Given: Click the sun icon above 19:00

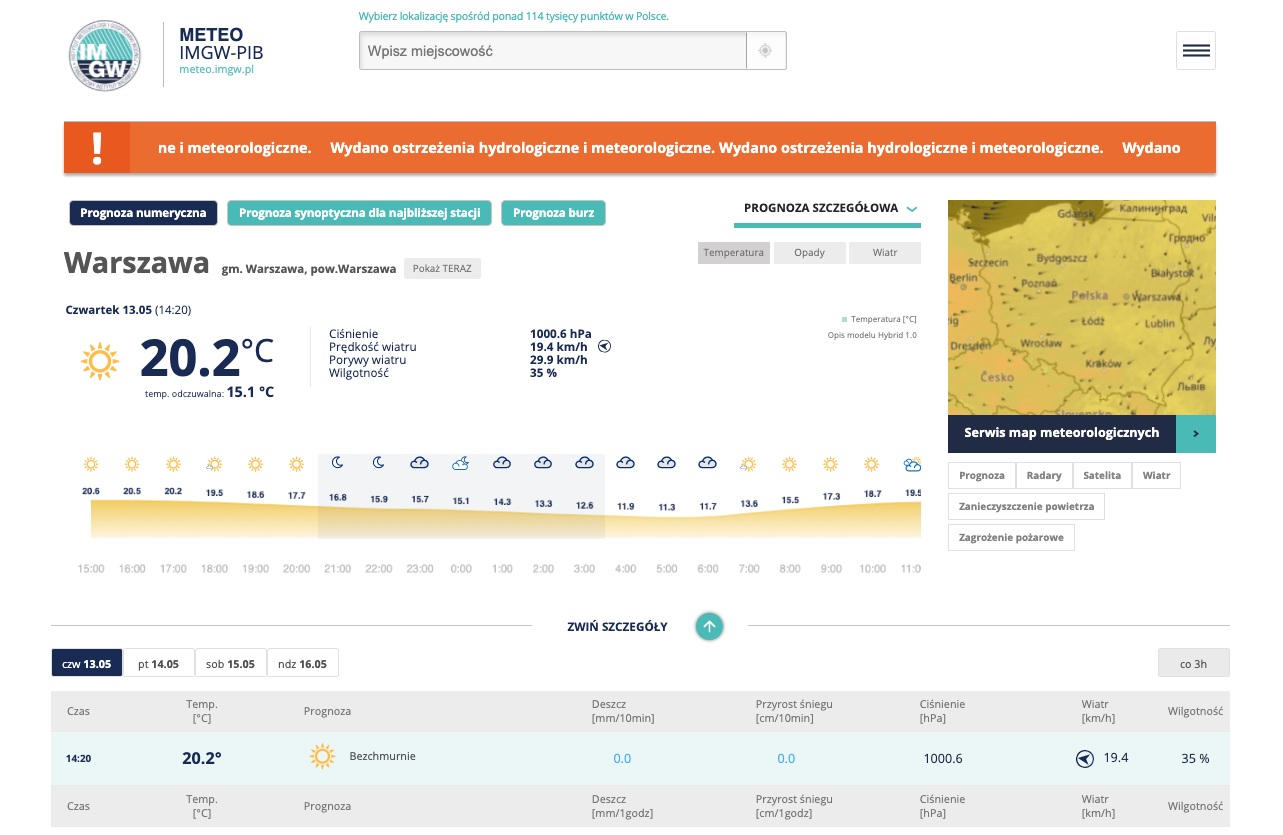Looking at the screenshot, I should pos(255,464).
